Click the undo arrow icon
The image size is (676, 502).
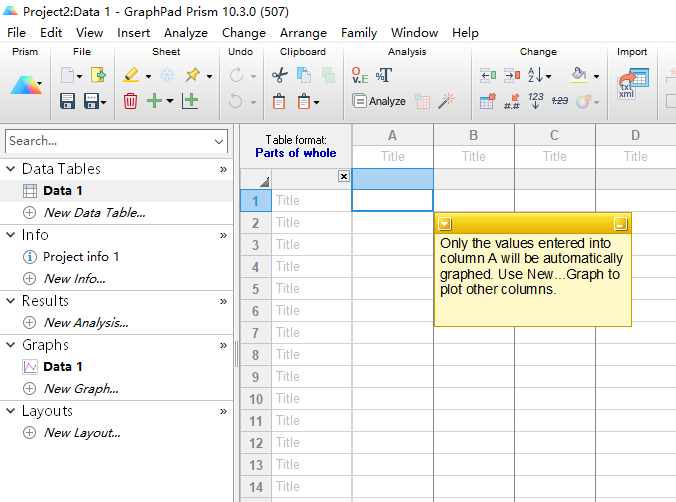click(235, 101)
